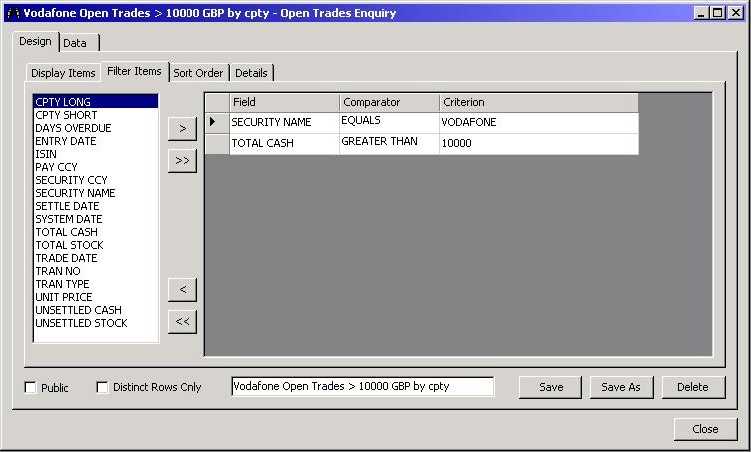Click the application icon in title bar
The width and height of the screenshot is (751, 452).
click(12, 13)
